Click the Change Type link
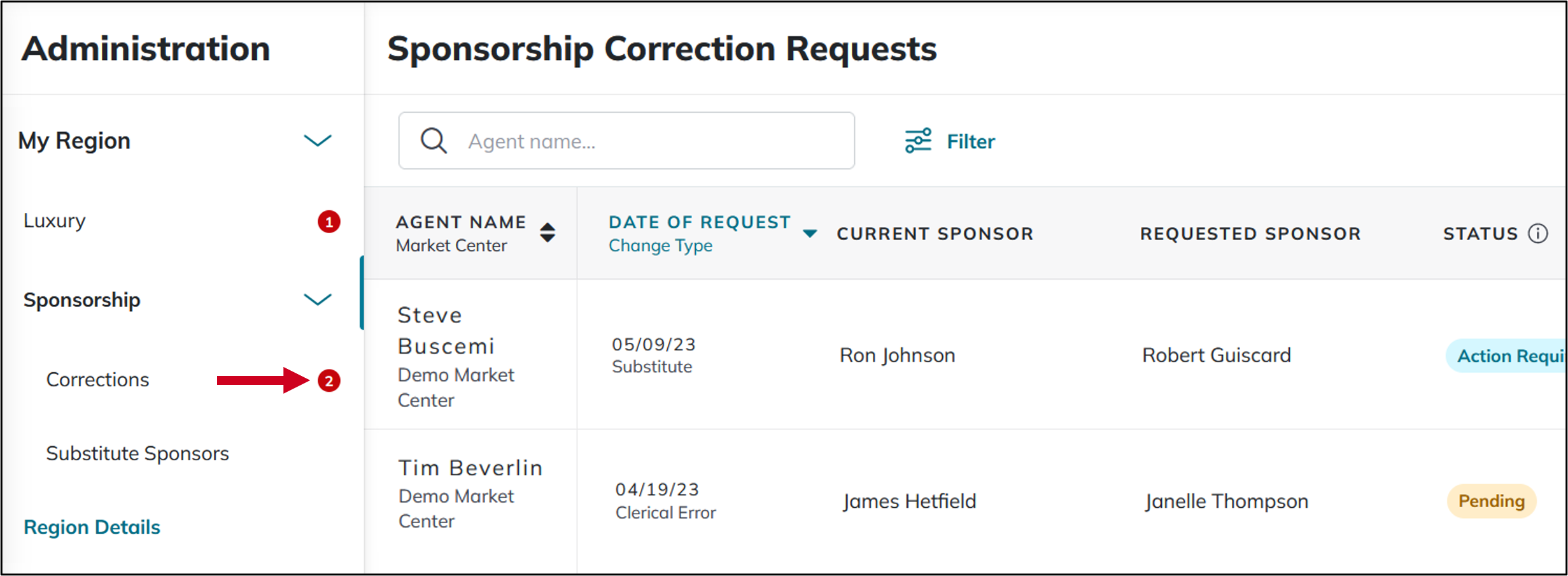1568x576 pixels. pyautogui.click(x=660, y=245)
